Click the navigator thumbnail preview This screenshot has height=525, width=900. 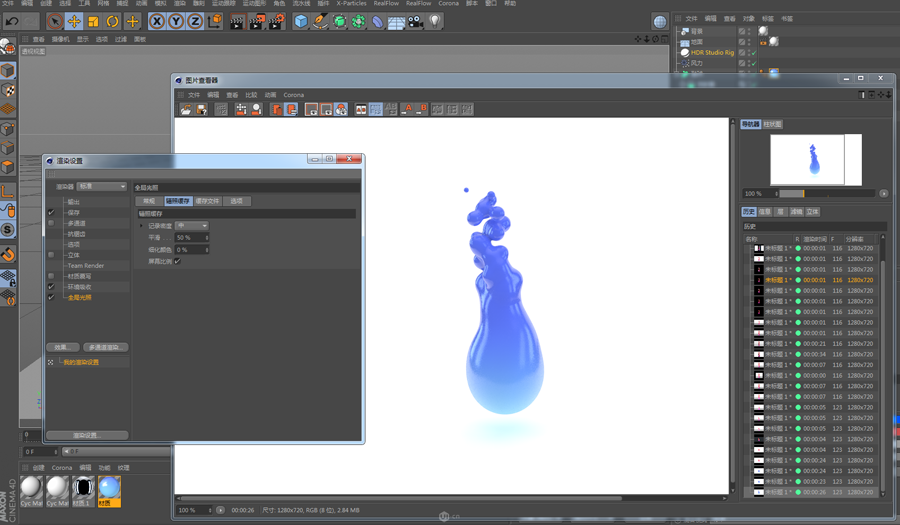816,160
